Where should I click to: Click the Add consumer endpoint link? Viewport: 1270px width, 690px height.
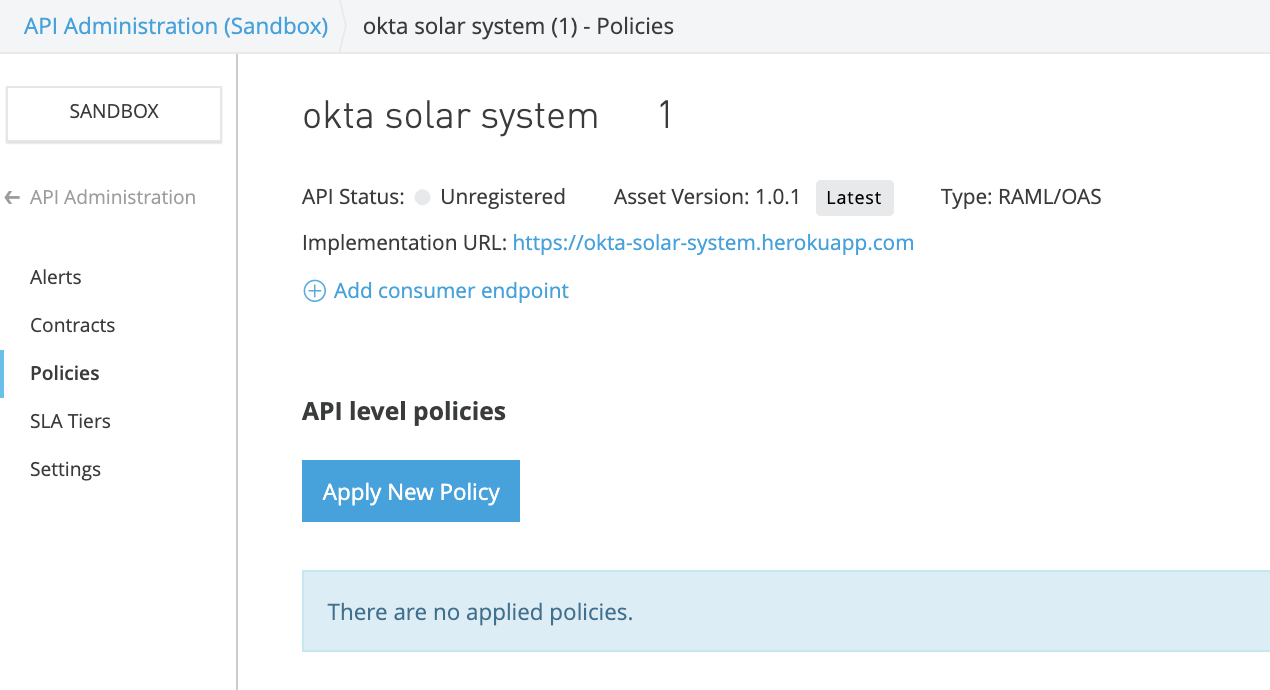(x=451, y=291)
